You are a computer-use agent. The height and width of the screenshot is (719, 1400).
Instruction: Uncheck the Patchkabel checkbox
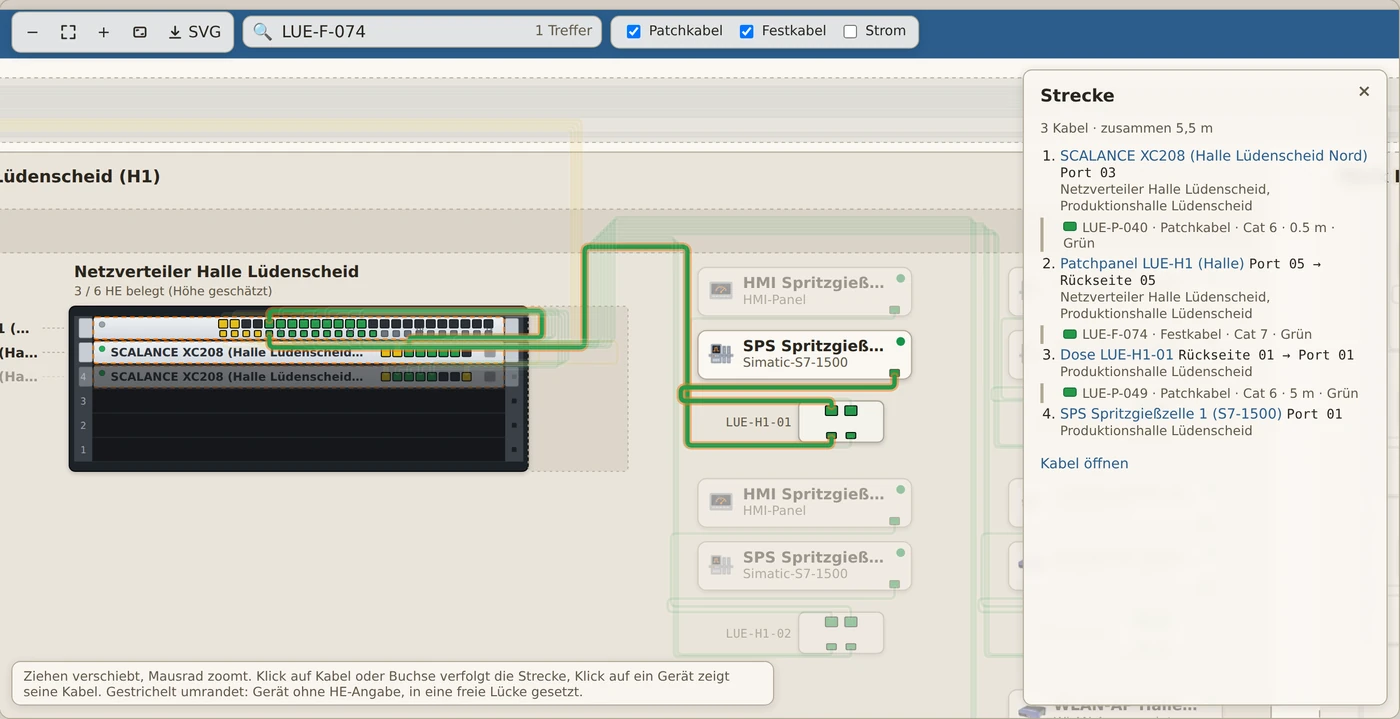(633, 32)
